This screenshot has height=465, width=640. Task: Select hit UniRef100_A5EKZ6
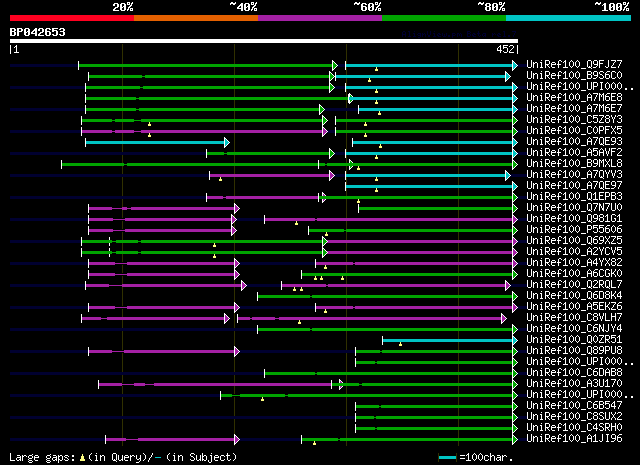click(574, 307)
